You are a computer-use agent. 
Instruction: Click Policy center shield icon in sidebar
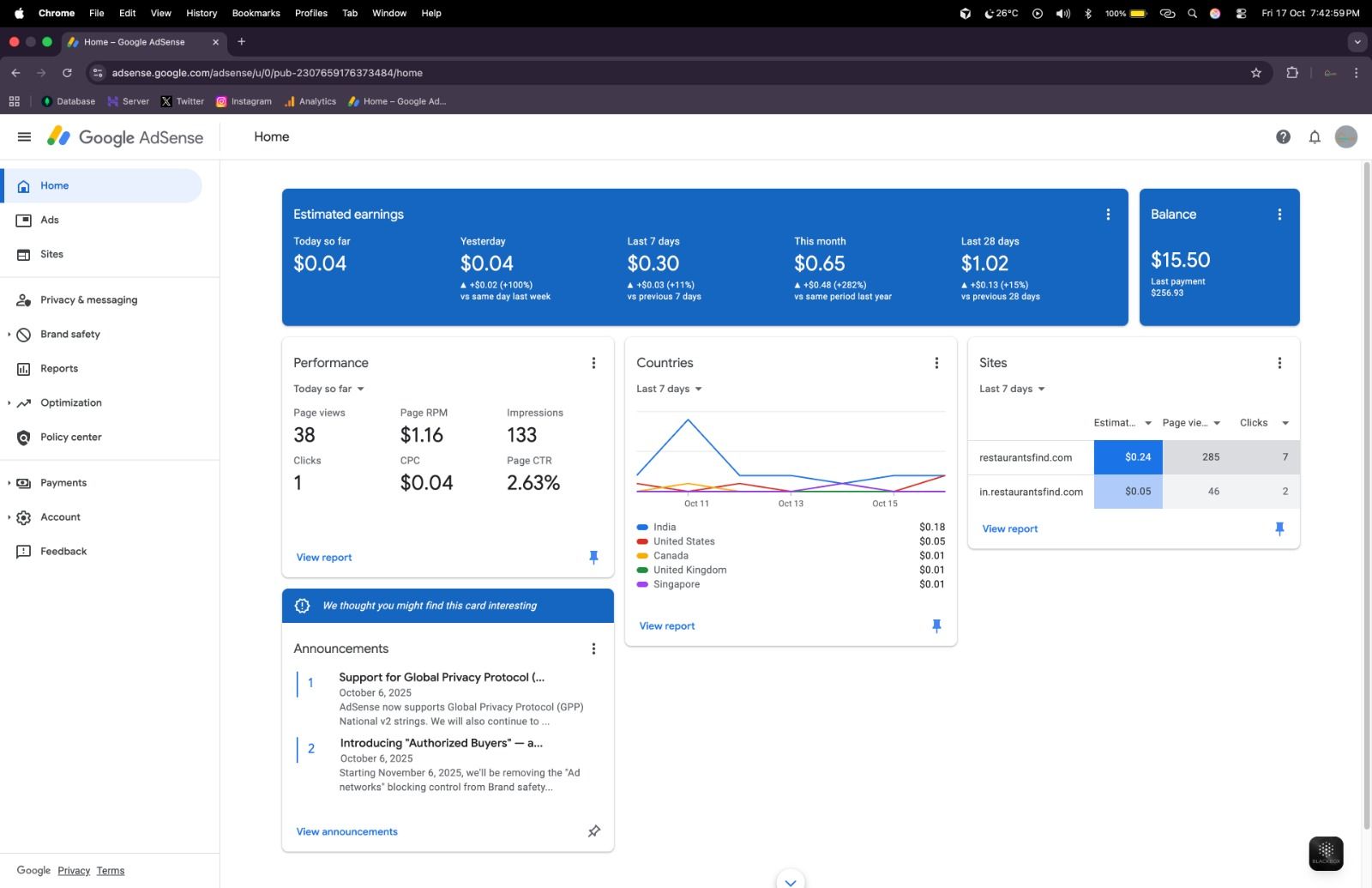coord(24,438)
